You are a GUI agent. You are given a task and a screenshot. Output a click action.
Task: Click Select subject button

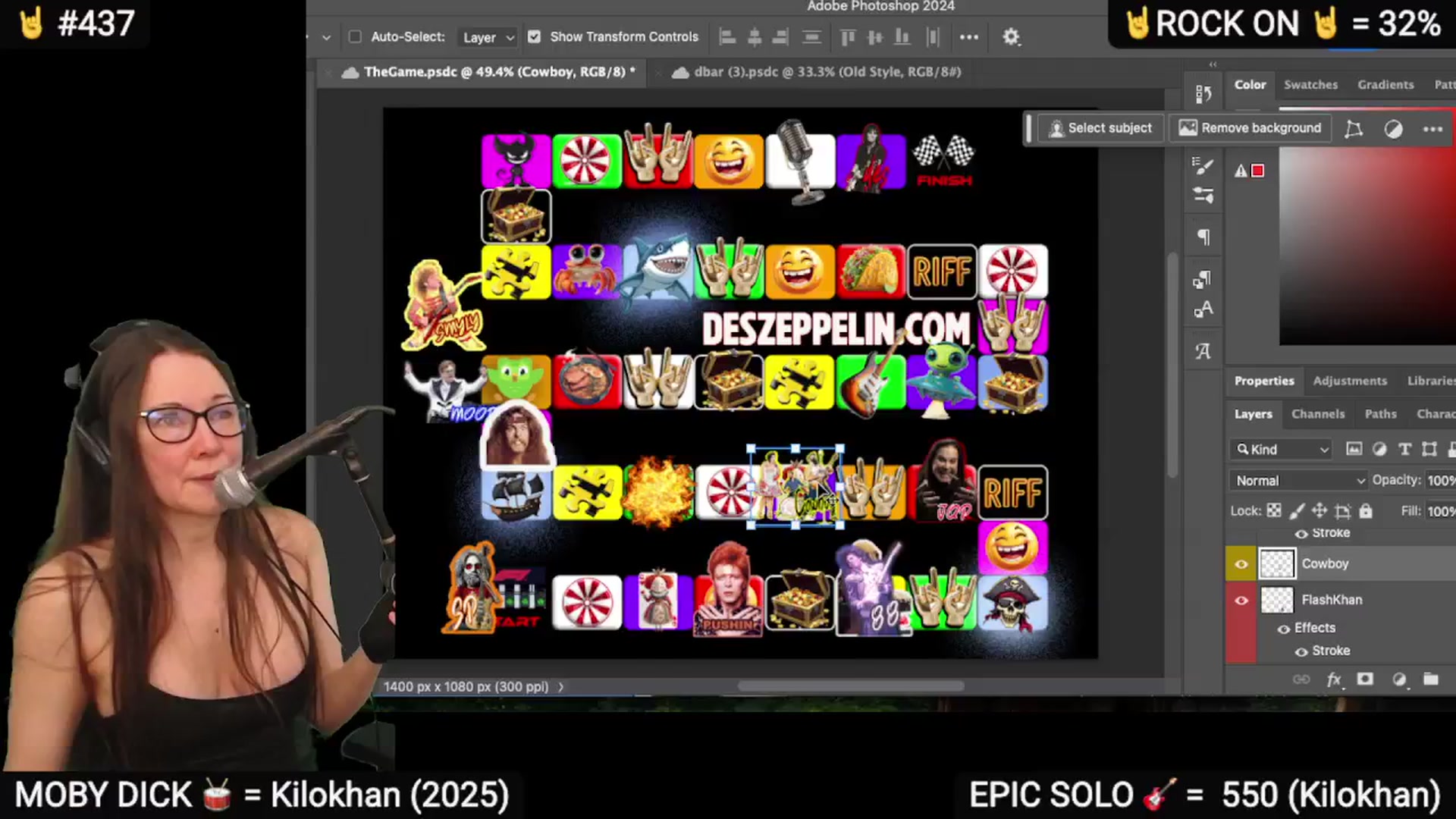point(1100,128)
